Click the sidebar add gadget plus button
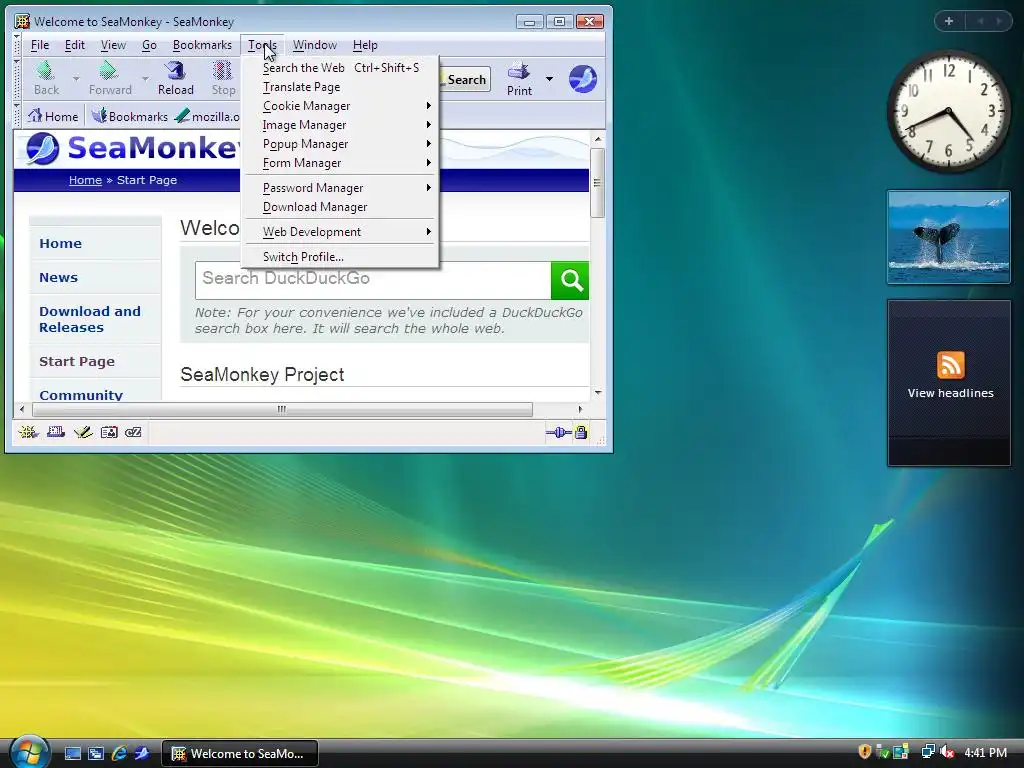Image resolution: width=1024 pixels, height=768 pixels. (949, 21)
